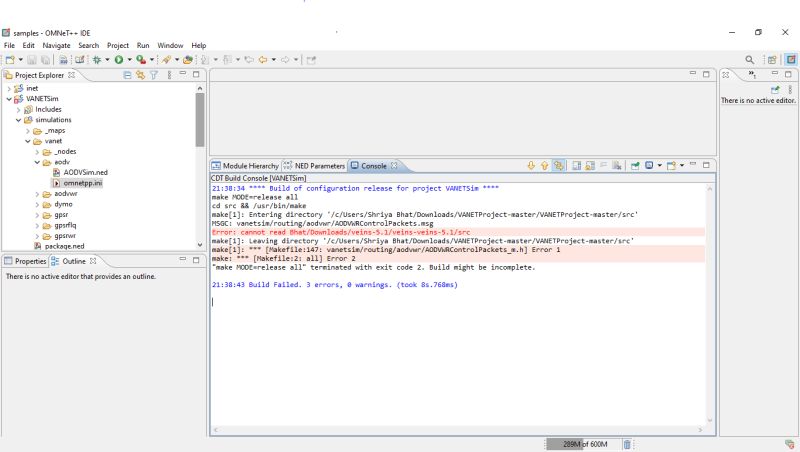Screen dimensions: 800x452
Task: Click the 'Build Failed. 3 errors' console line
Action: (335, 285)
